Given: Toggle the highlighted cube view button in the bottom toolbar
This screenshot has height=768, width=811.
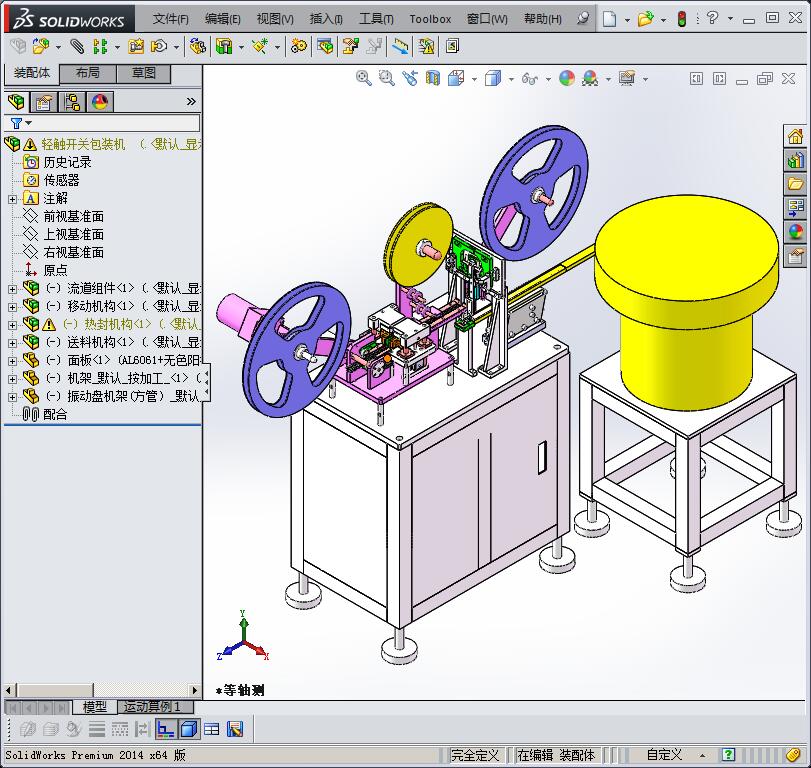Looking at the screenshot, I should tap(189, 729).
